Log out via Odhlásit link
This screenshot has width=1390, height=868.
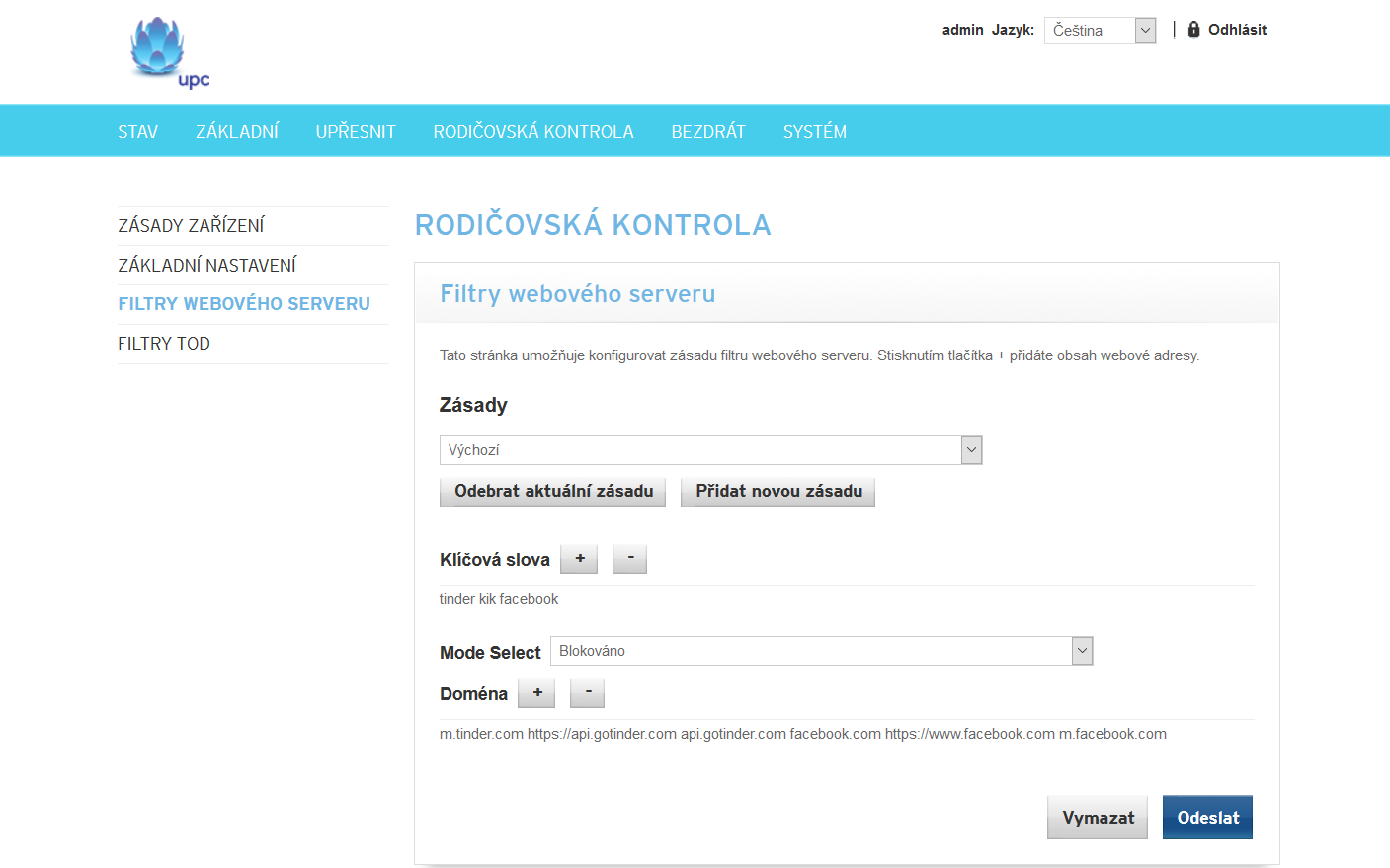1237,30
